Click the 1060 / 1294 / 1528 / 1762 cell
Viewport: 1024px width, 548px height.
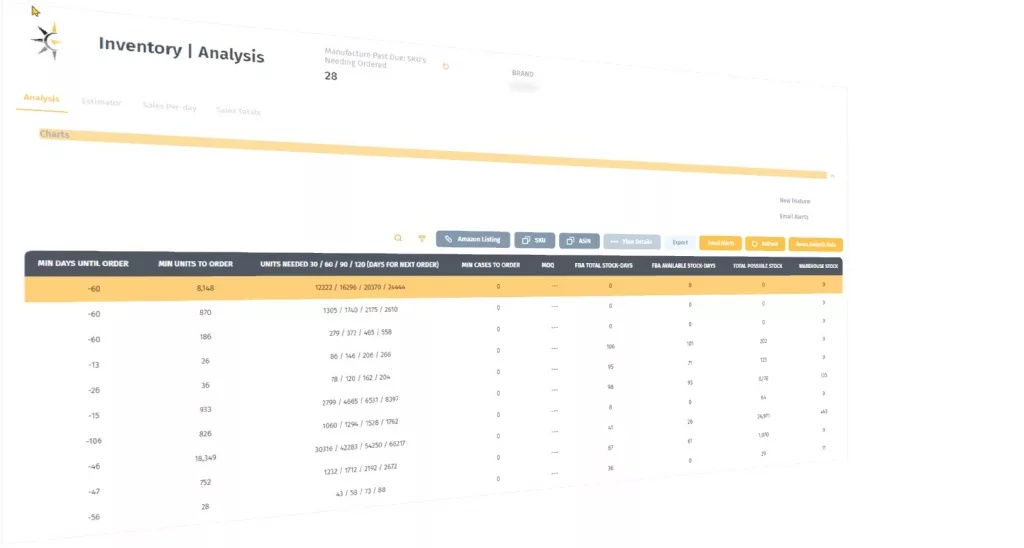click(x=360, y=423)
